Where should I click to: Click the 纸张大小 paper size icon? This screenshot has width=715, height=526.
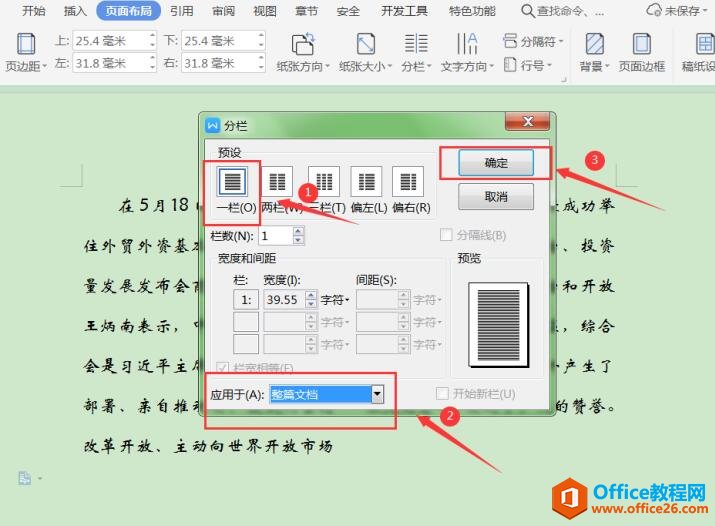click(366, 44)
